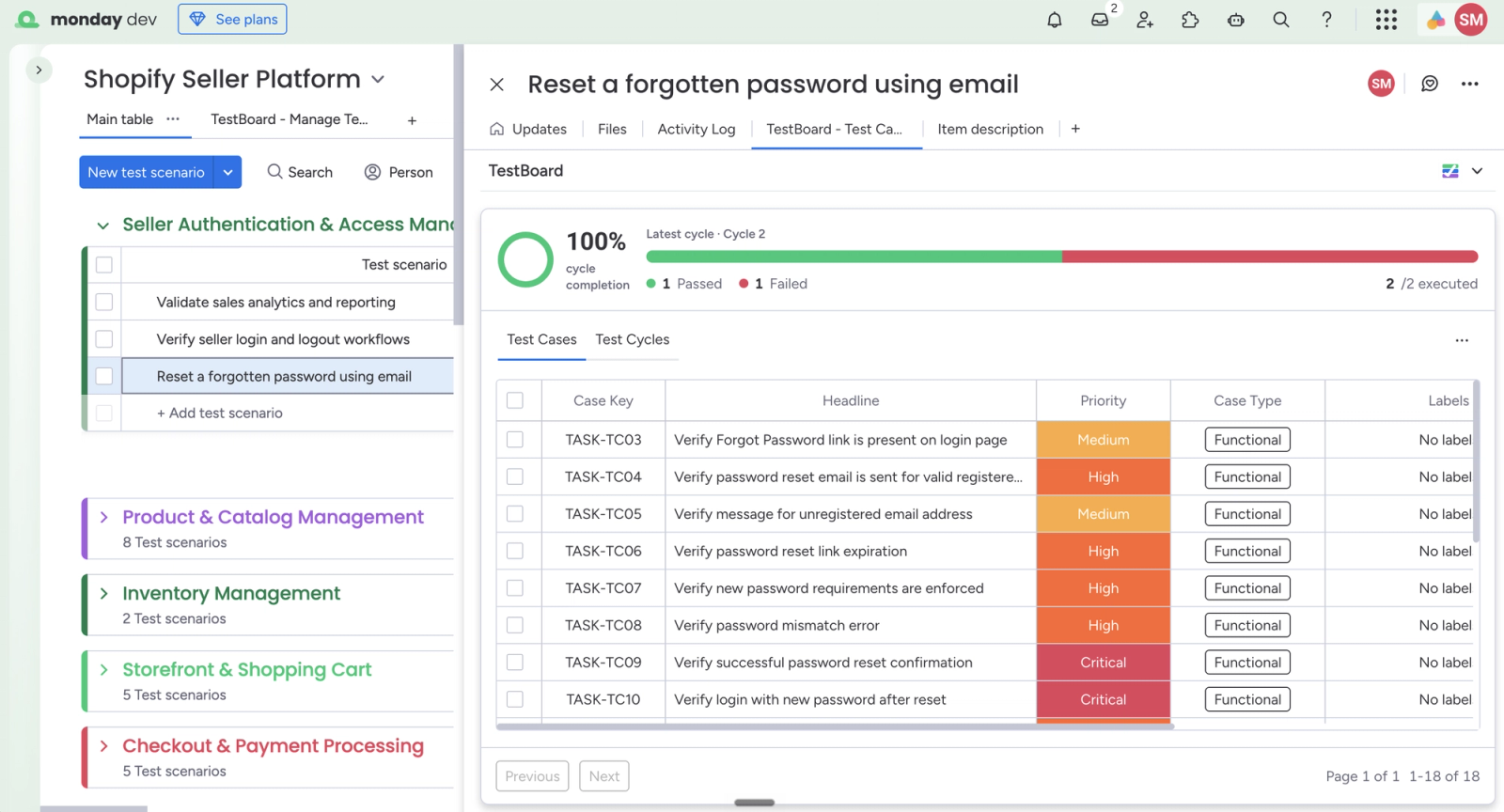
Task: Expand the Checkout & Payment Processing group
Action: click(104, 745)
